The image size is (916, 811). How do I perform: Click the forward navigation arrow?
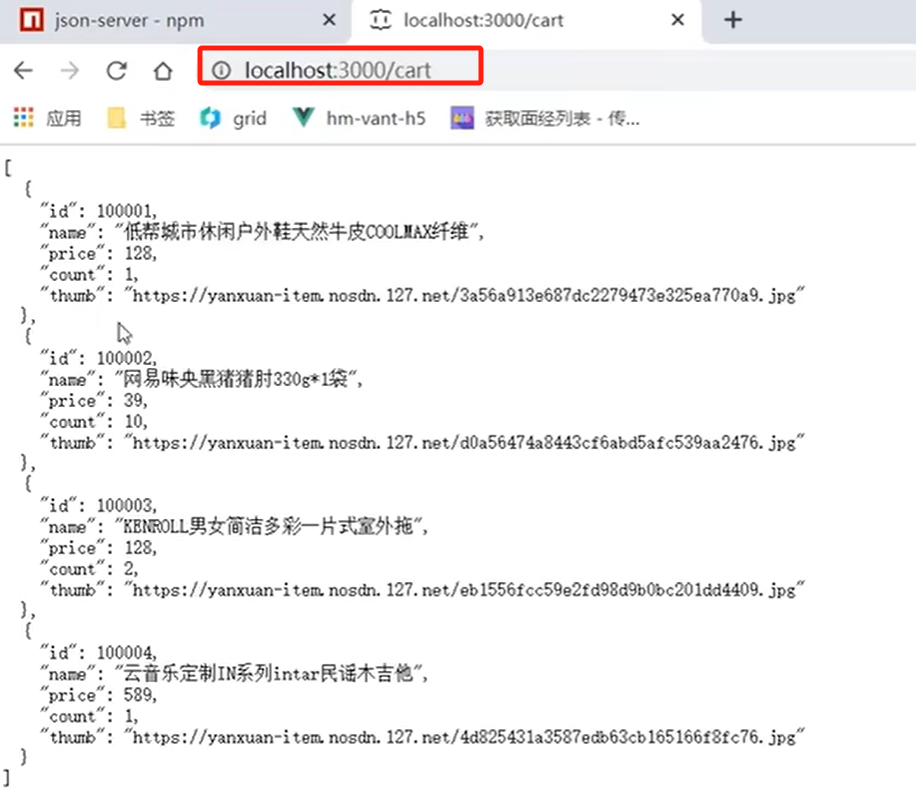pos(70,71)
